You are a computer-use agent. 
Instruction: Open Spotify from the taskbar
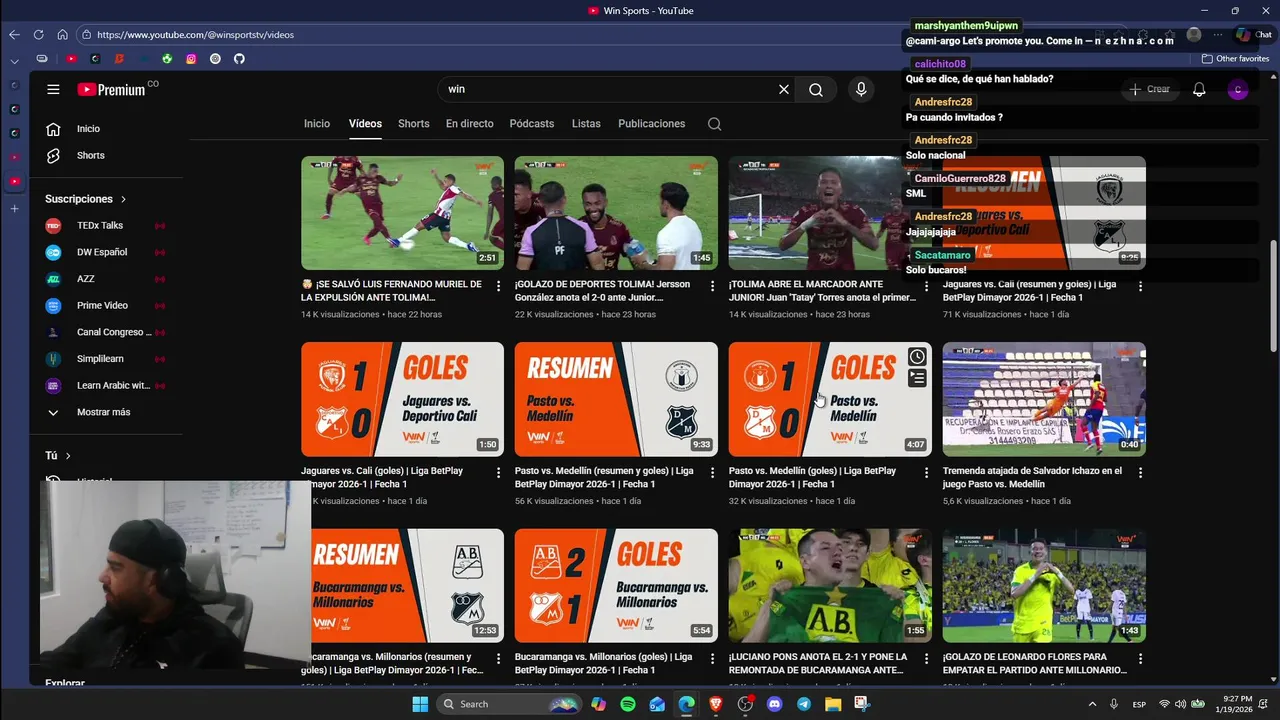point(628,704)
